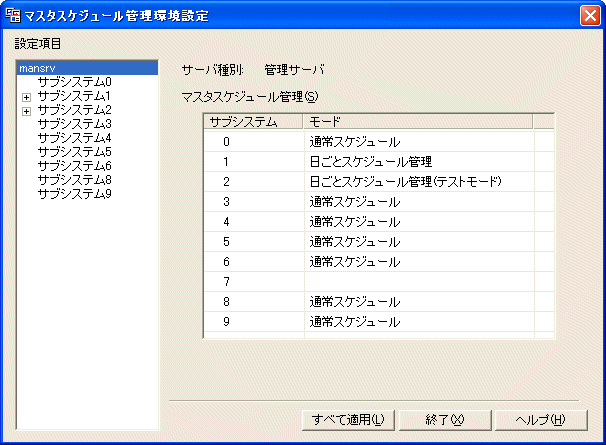Select サブシステム8 in the tree
This screenshot has height=445, width=606.
[74, 180]
